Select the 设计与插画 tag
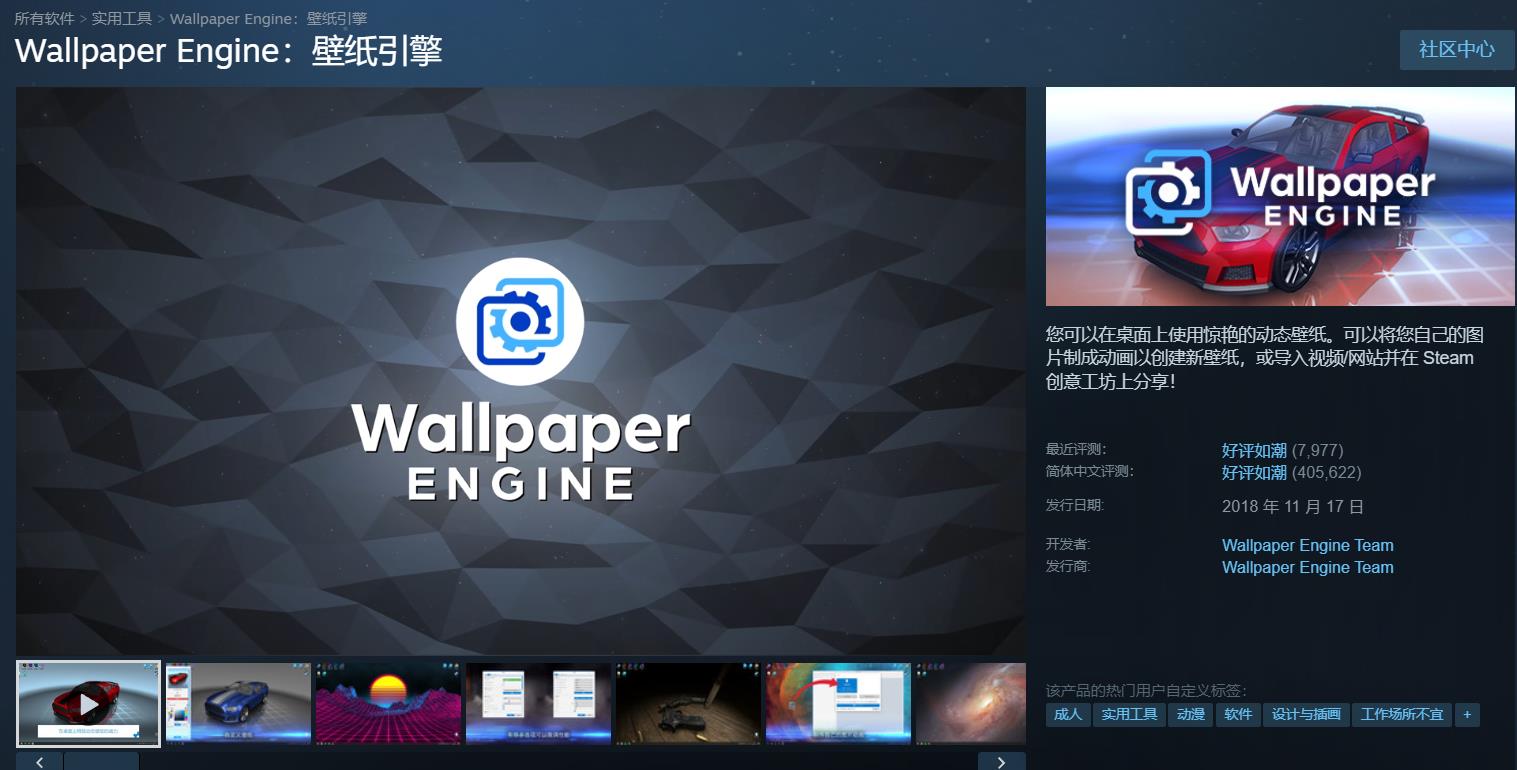The height and width of the screenshot is (770, 1517). [1306, 714]
